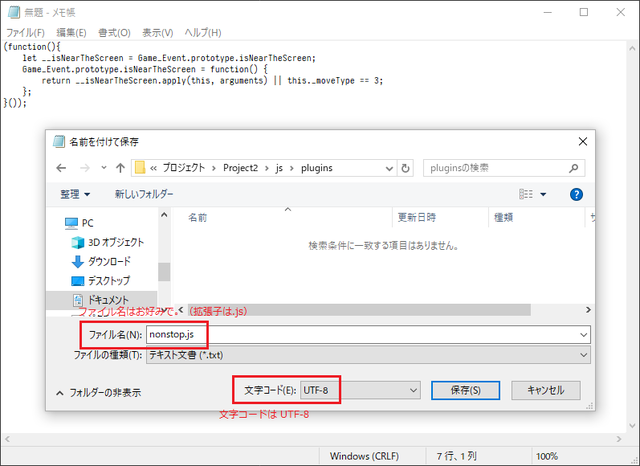This screenshot has height=466, width=640.
Task: Open the 整理 organize menu
Action: [75, 194]
